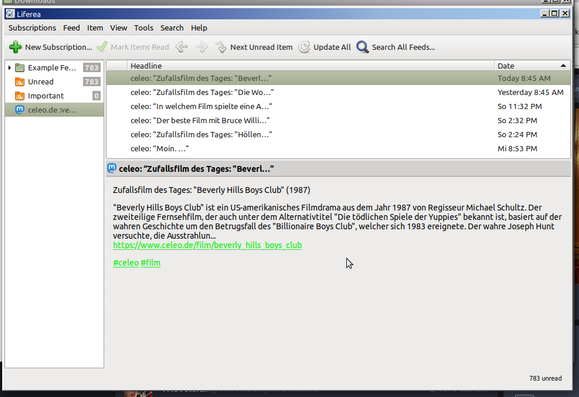Click the green plus New Subscription icon
Viewport: 579px width, 397px height.
tap(16, 47)
